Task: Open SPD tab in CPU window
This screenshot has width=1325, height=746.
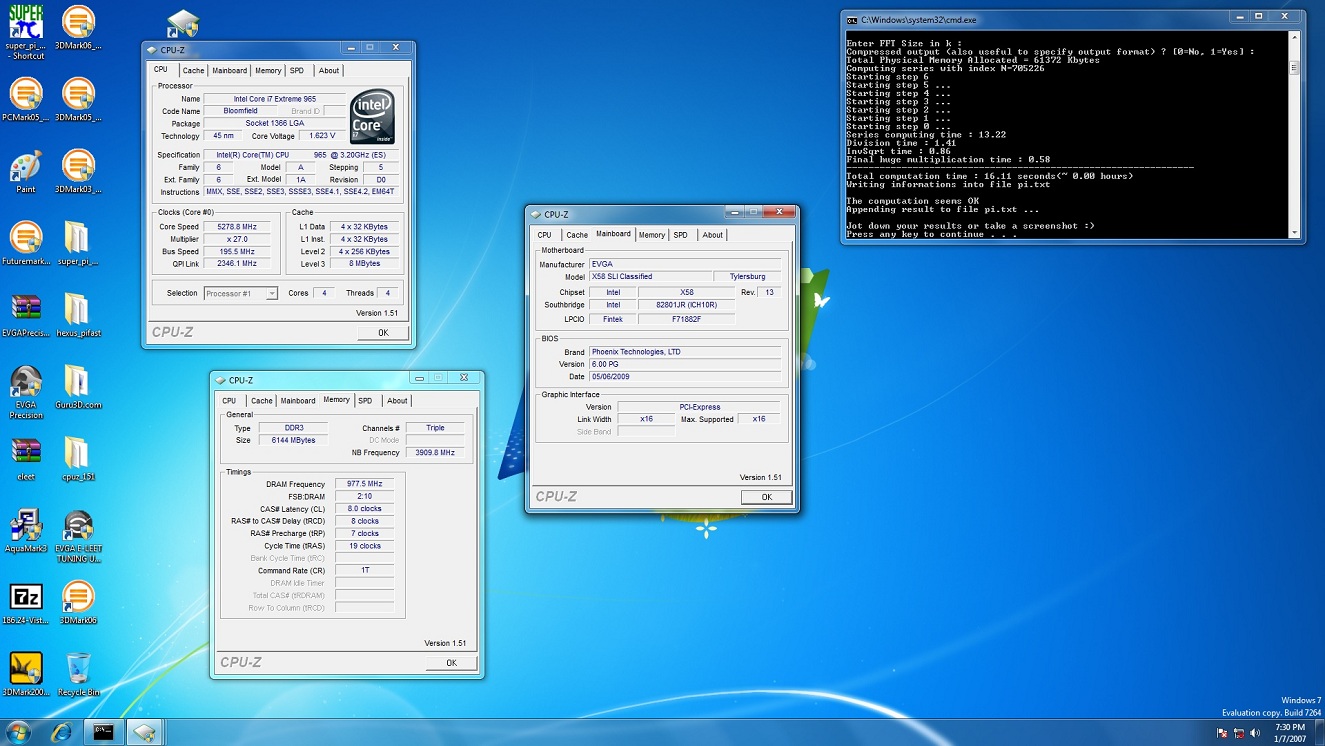Action: [297, 70]
